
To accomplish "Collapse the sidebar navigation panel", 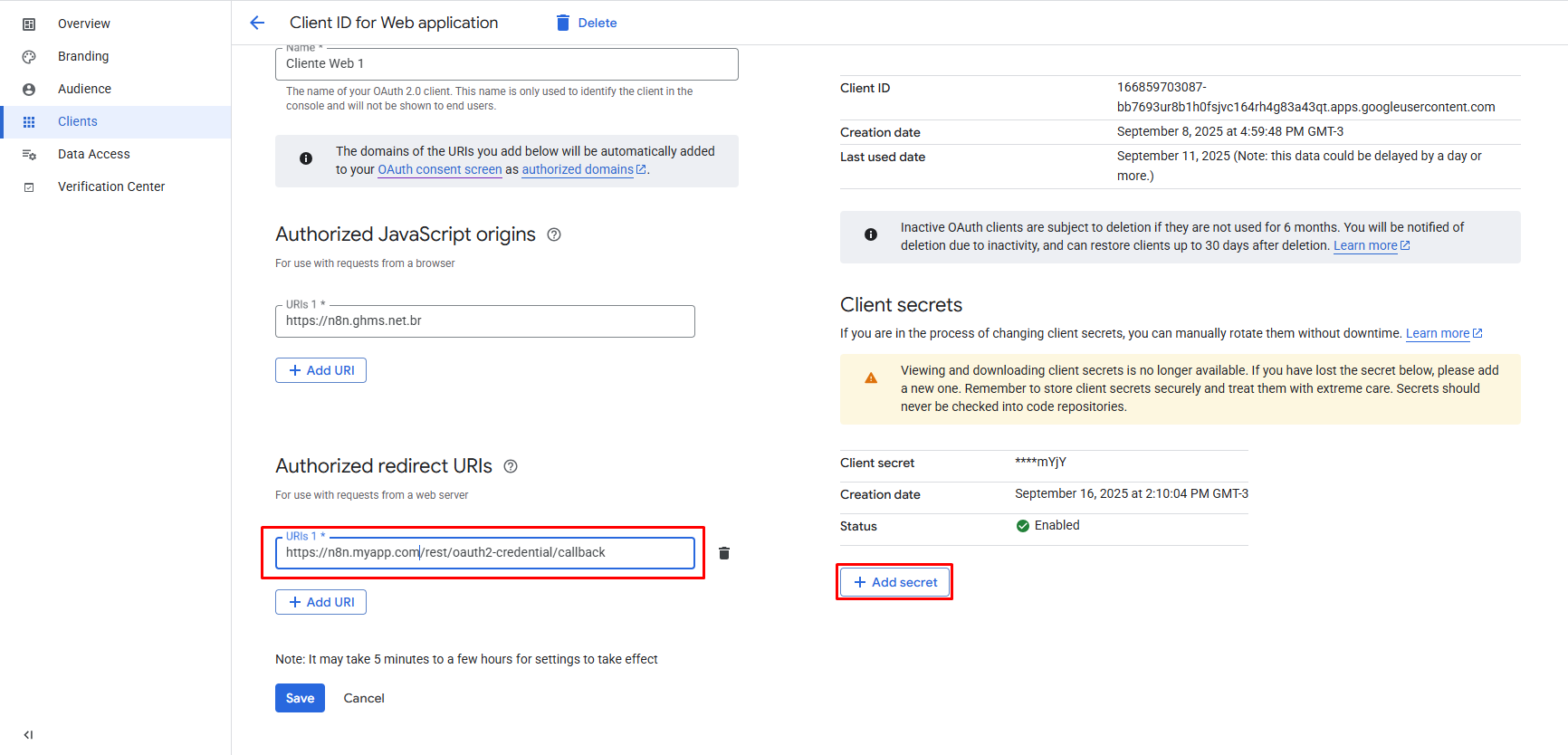I will [28, 735].
